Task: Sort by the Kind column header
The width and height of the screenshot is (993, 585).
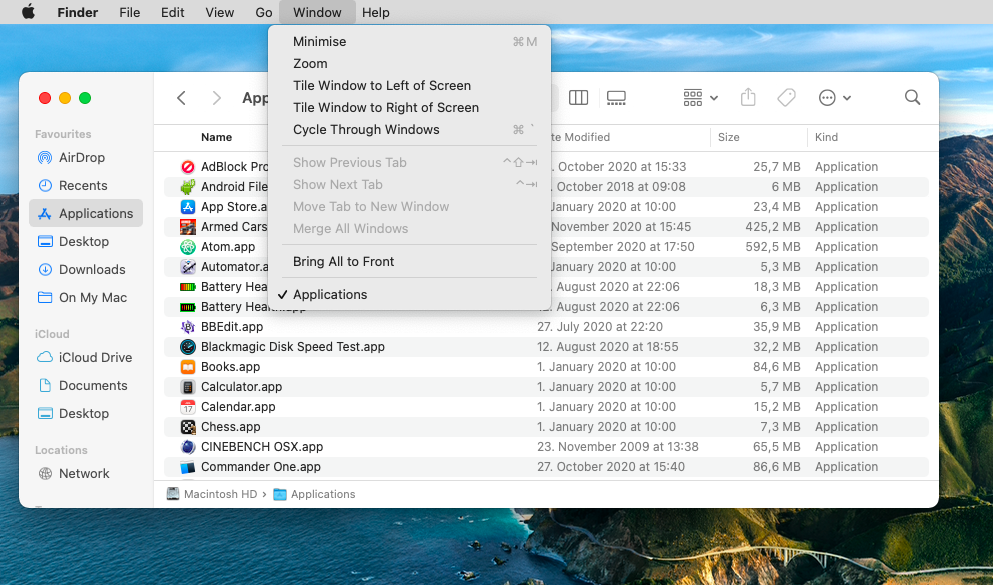Action: 826,137
